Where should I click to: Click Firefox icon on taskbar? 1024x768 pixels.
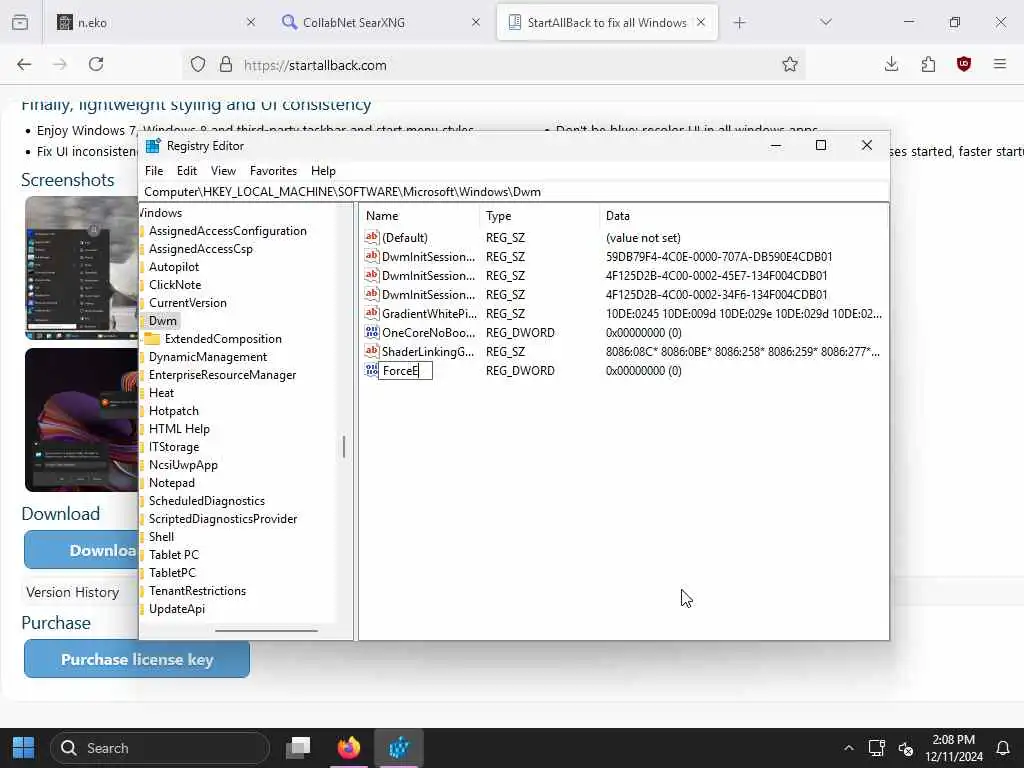coord(349,748)
